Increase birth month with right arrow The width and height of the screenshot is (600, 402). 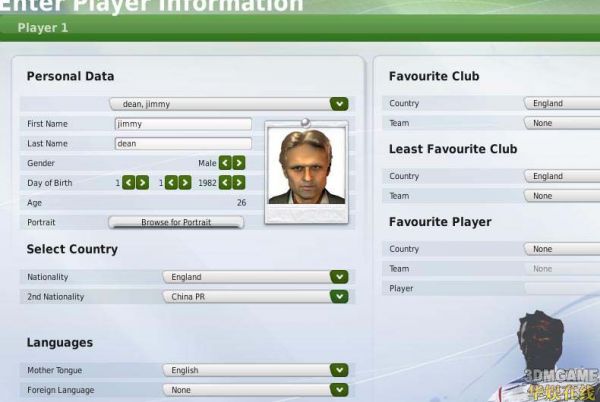(185, 183)
